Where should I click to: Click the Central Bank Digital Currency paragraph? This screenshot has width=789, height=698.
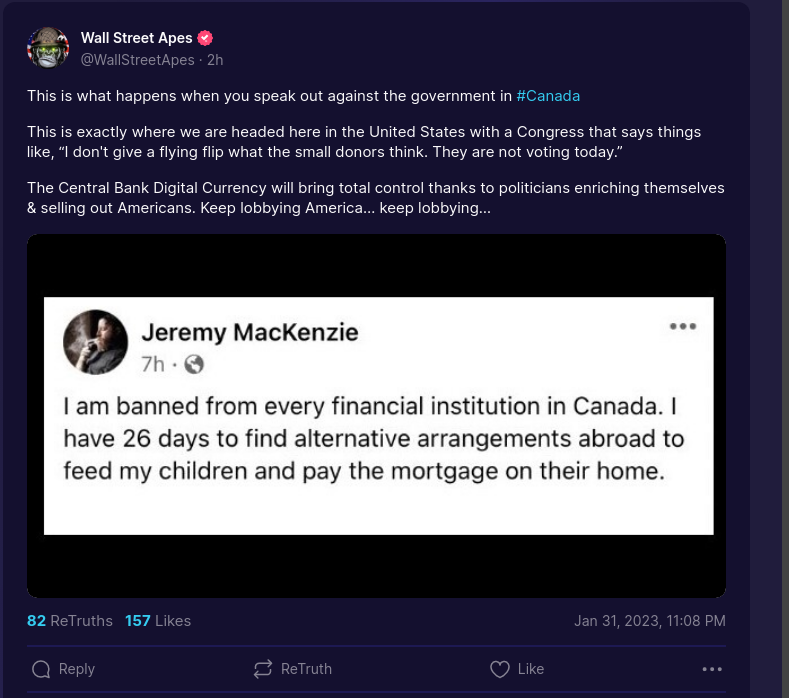pos(375,198)
